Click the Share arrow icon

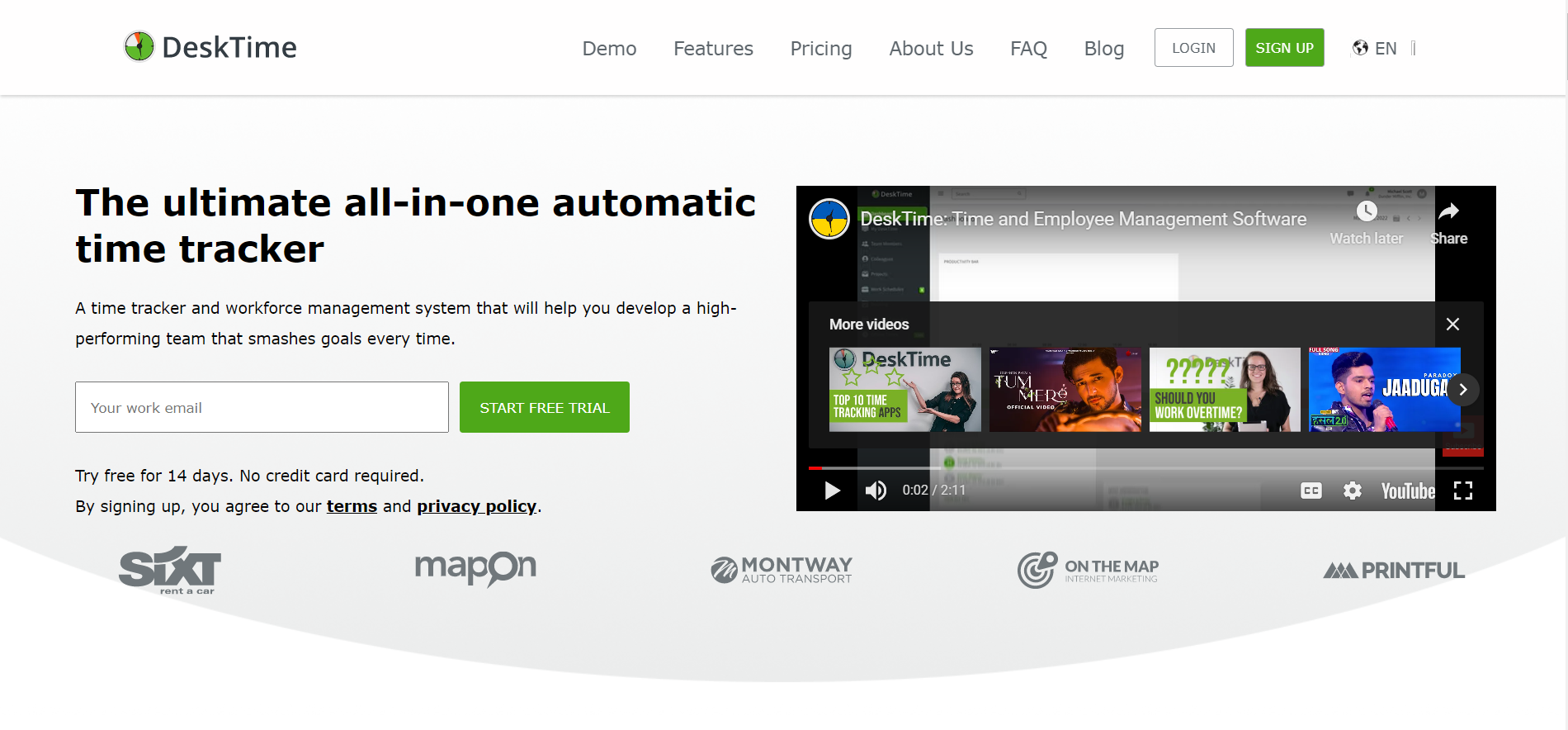(1448, 211)
